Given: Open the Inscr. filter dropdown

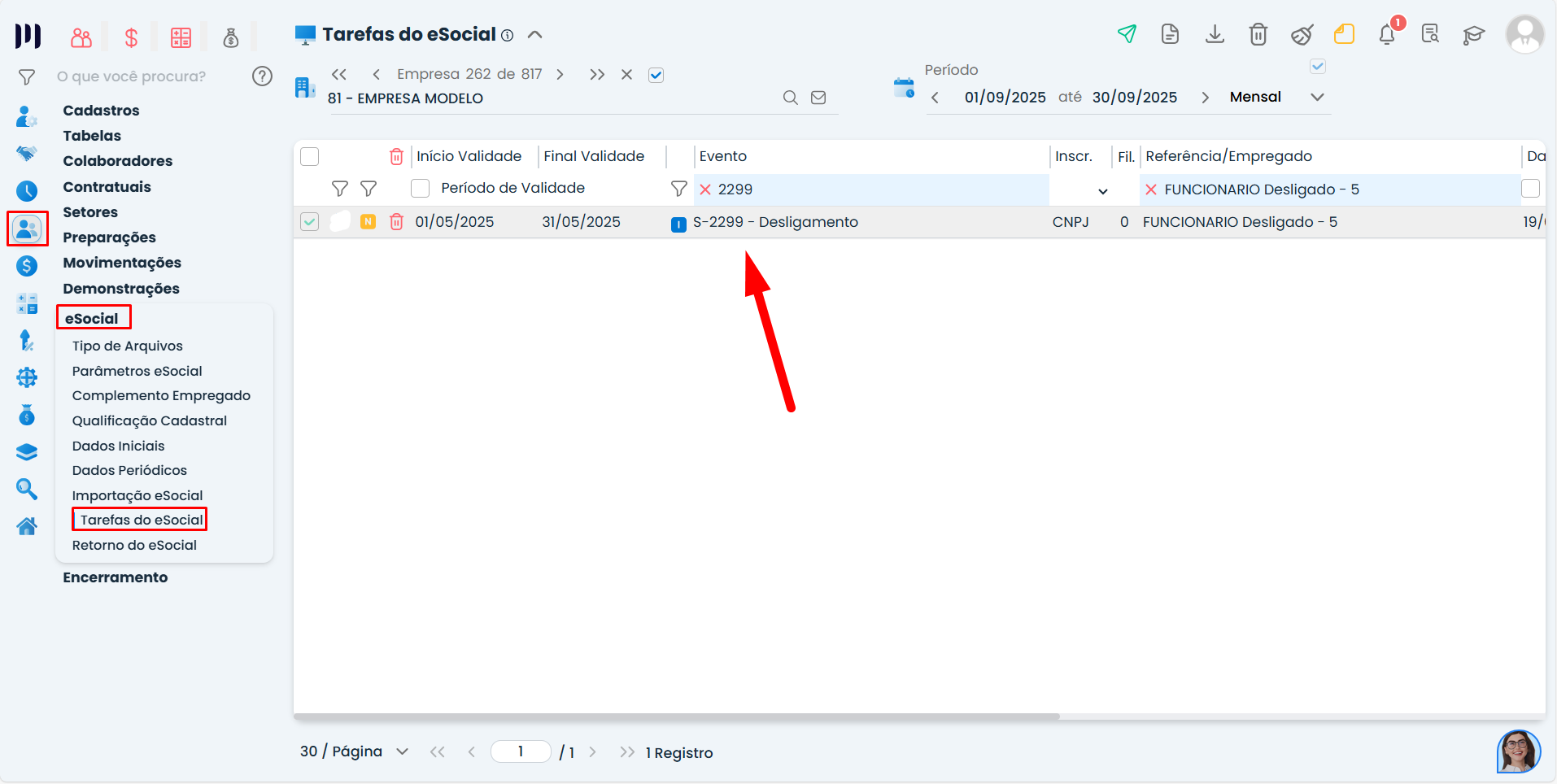Looking at the screenshot, I should [1102, 191].
